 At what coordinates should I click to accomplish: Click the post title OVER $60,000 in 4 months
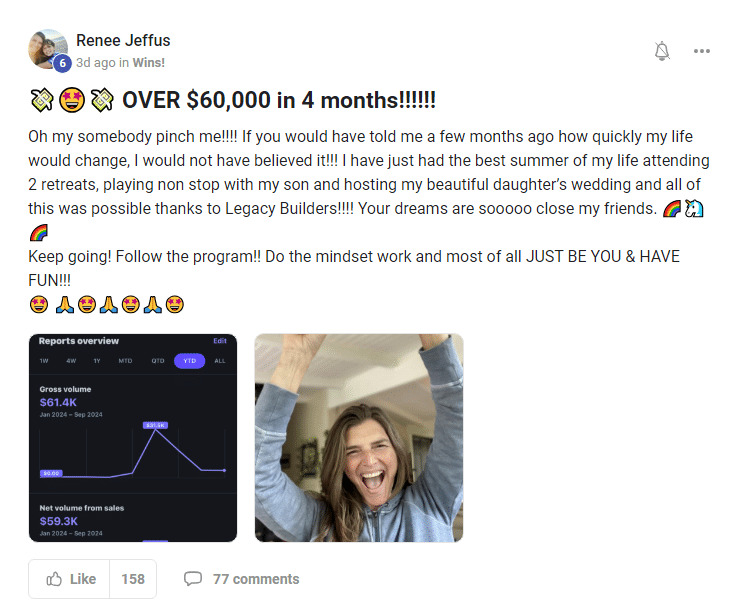pos(279,100)
